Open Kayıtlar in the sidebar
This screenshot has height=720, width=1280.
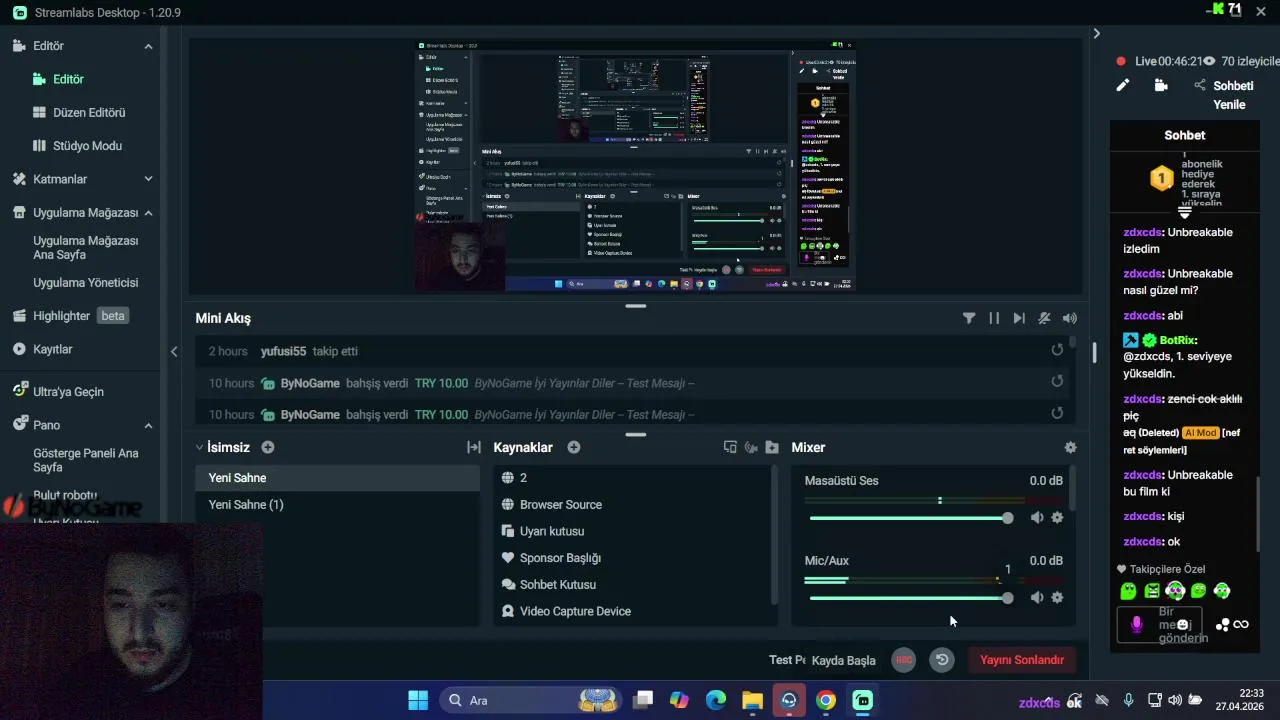(42, 349)
